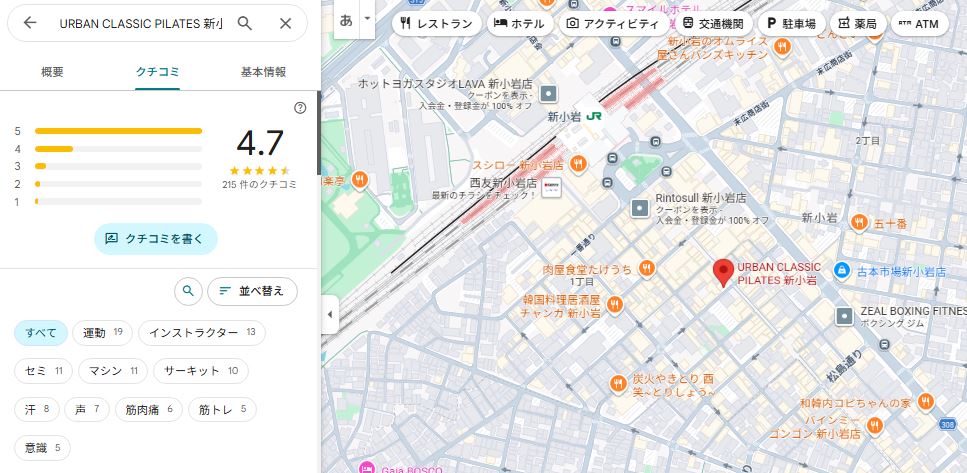This screenshot has height=473, width=967.
Task: Toggle the インストラクター keyword filter chip
Action: [x=202, y=332]
